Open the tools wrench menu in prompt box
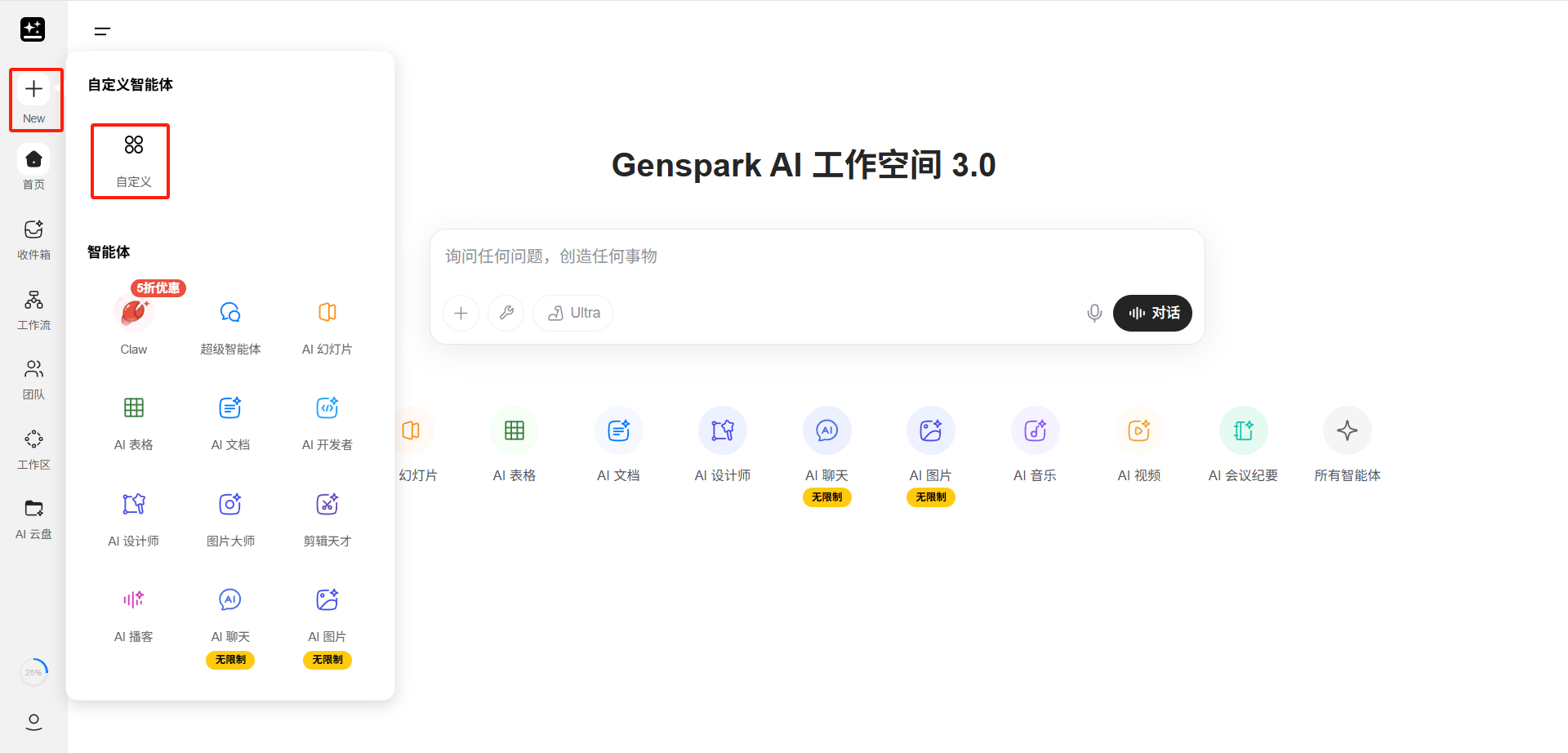This screenshot has height=753, width=1568. 506,313
